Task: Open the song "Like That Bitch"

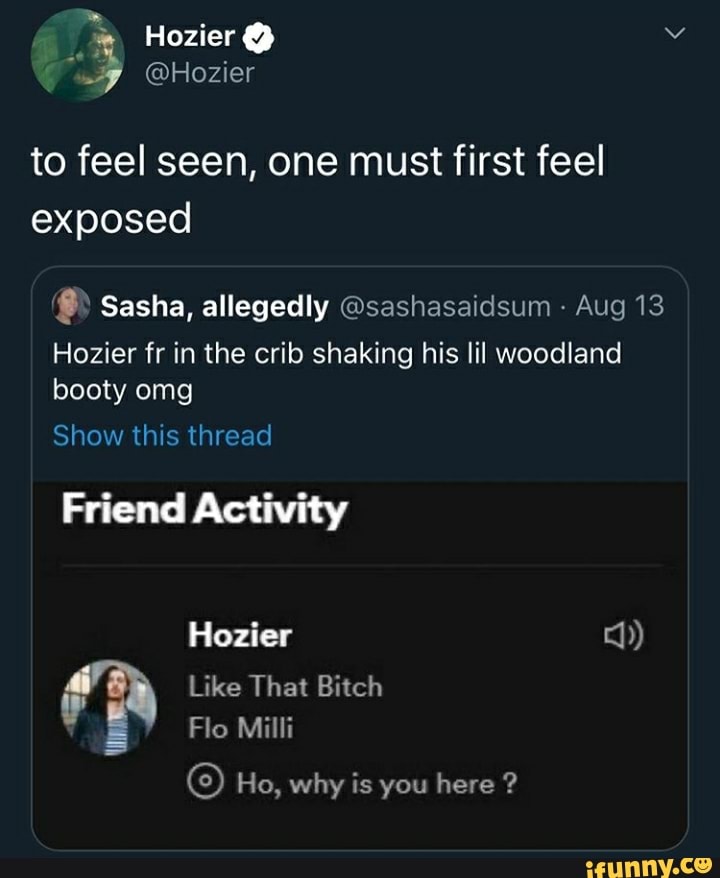Action: point(285,687)
